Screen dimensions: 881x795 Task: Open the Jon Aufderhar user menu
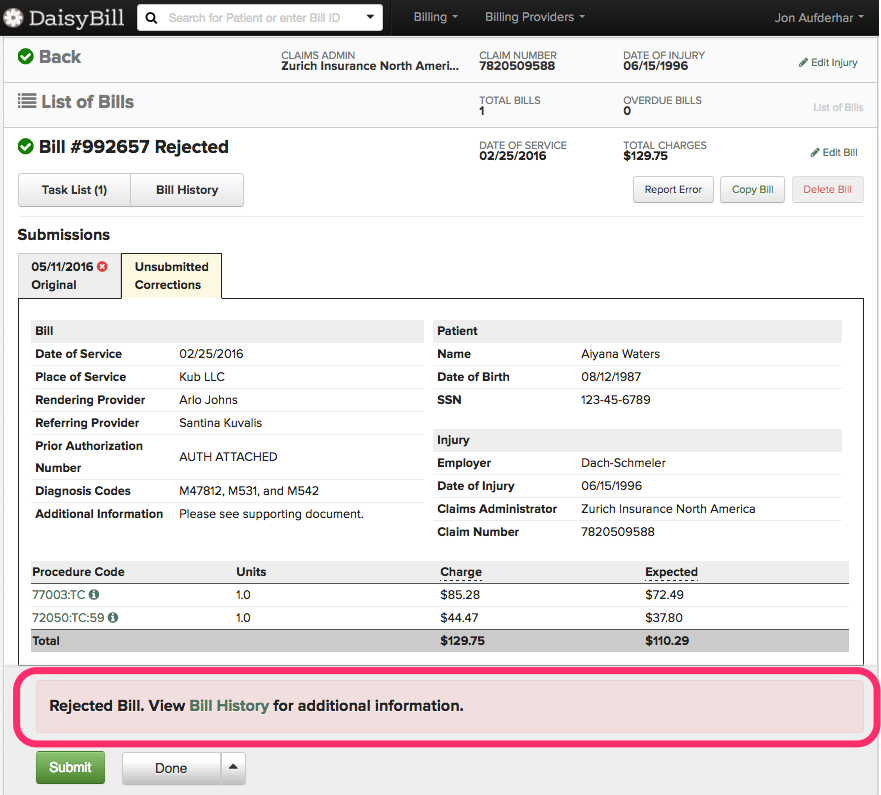tap(819, 18)
